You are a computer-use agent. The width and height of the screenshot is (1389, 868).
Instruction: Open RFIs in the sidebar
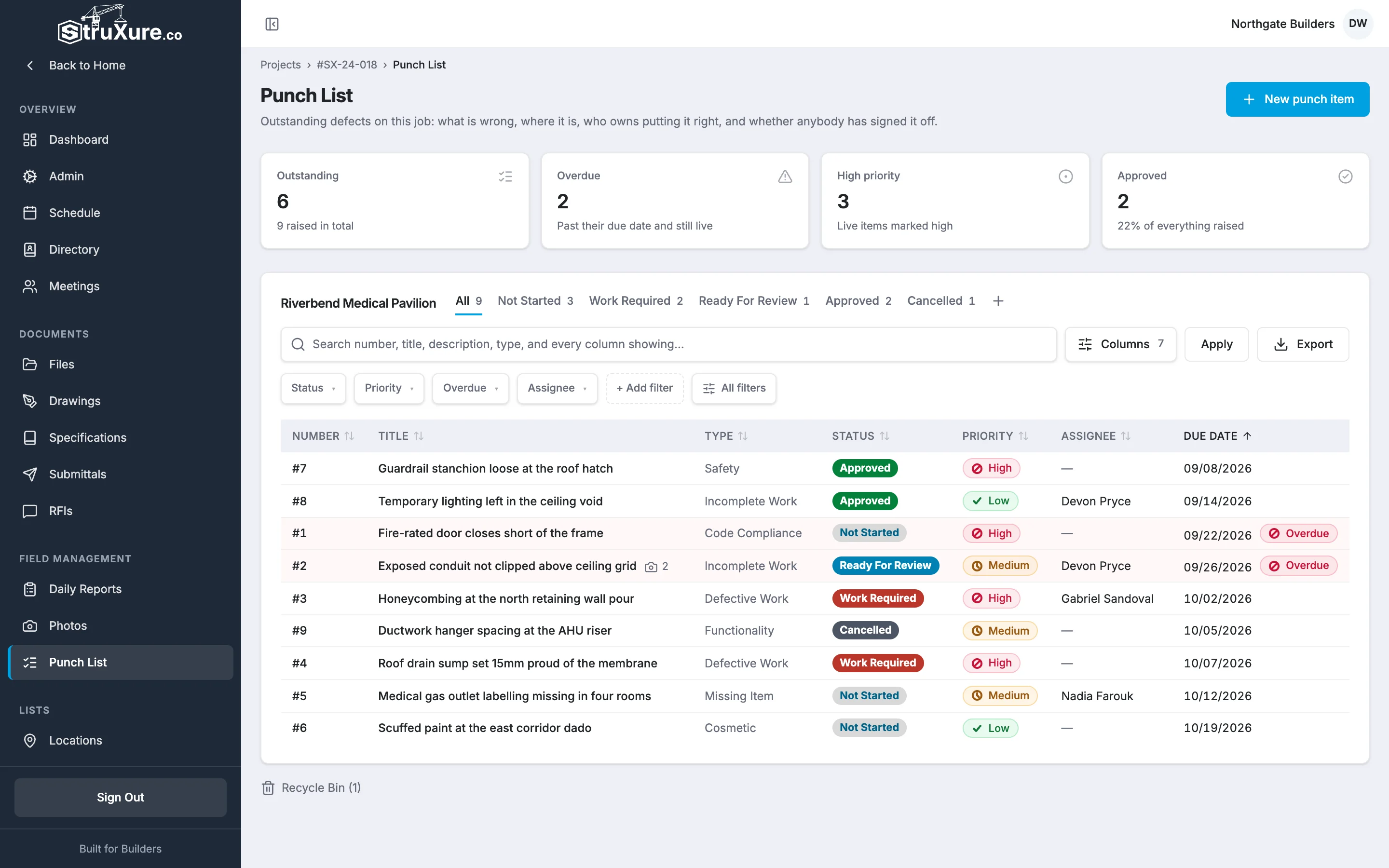tap(121, 511)
